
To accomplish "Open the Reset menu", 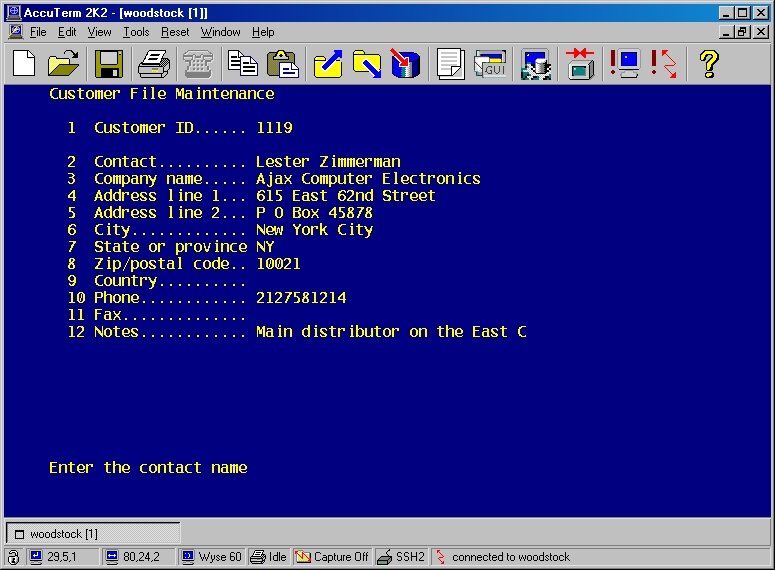I will [175, 32].
